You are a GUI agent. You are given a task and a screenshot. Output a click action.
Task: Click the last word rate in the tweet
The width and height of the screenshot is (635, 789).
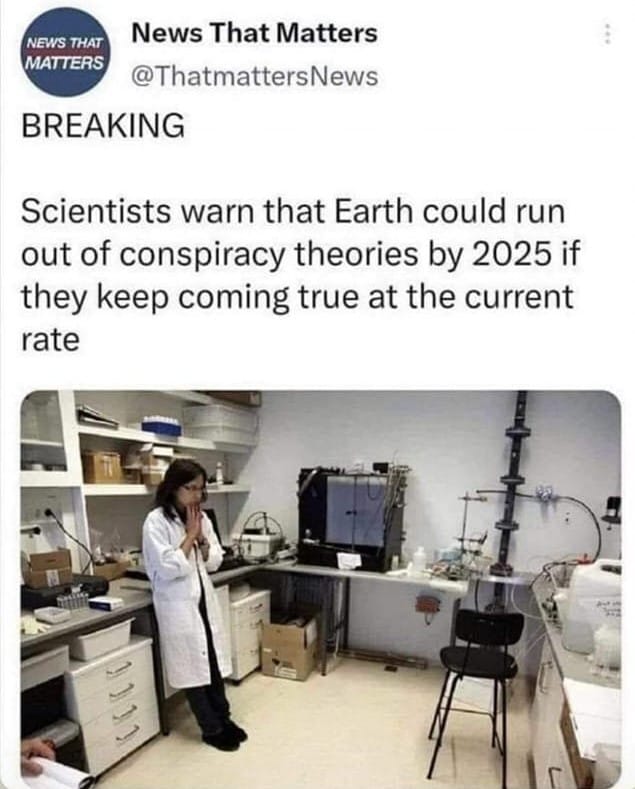50,341
